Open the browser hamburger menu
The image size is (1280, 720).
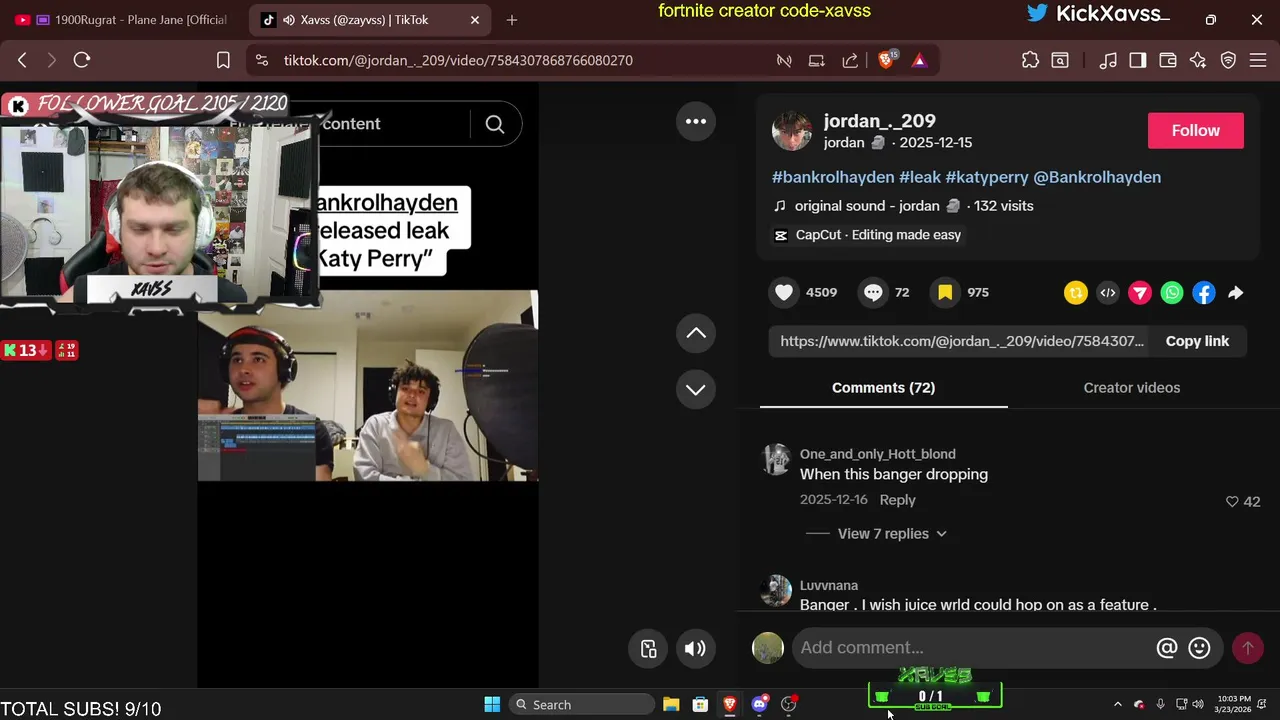click(1258, 61)
